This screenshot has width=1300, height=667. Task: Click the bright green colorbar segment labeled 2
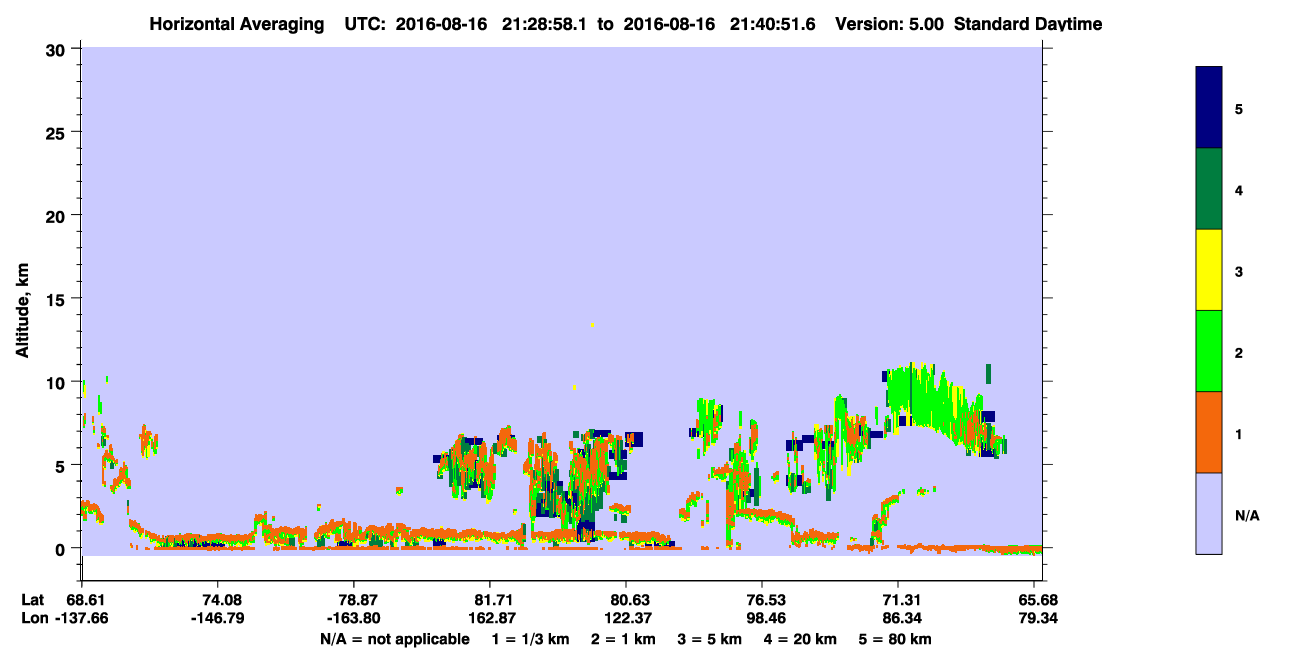coord(1209,351)
